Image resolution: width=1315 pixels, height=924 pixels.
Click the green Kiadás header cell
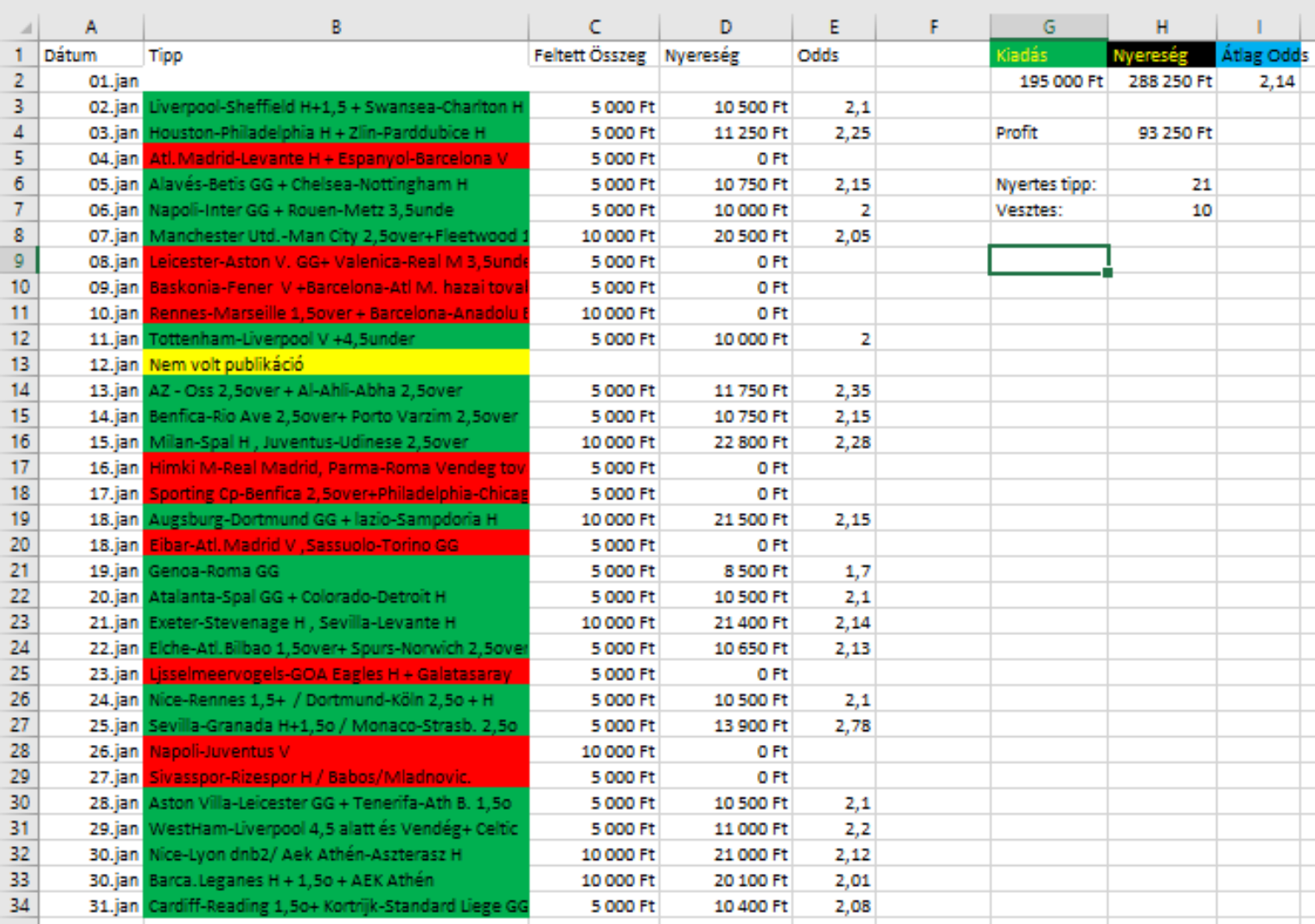[x=1049, y=55]
